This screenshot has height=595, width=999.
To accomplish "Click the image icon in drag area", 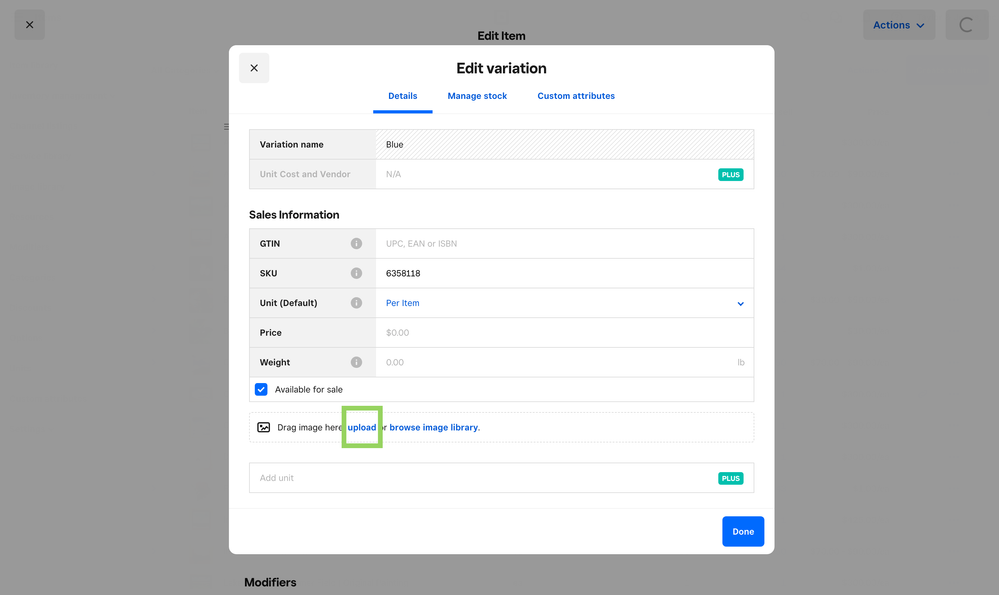I will [264, 427].
